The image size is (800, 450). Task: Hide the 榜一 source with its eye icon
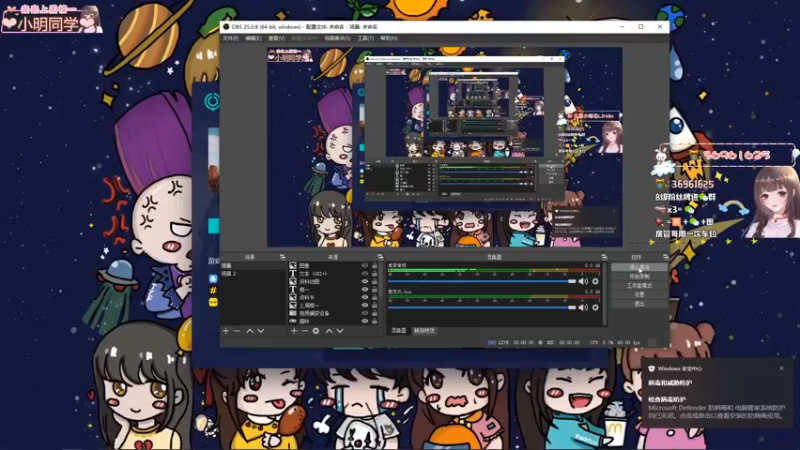click(365, 289)
